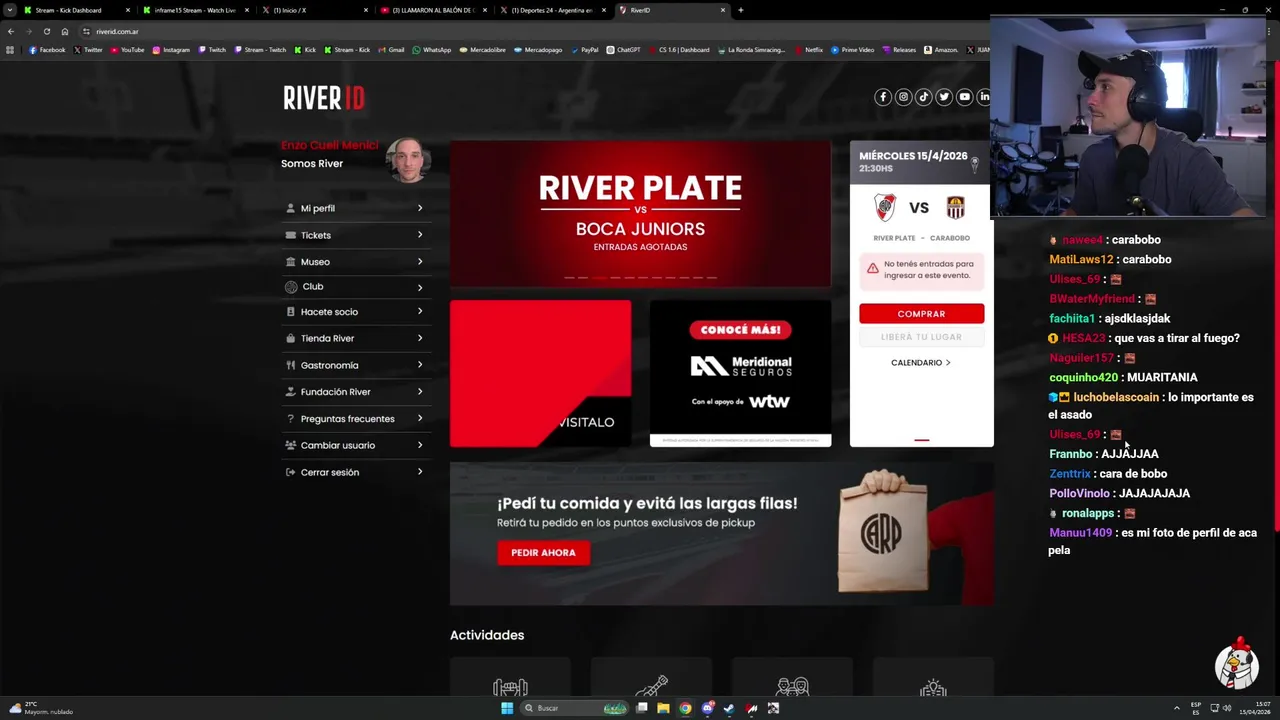Click the Club crest icon in sidebar
The height and width of the screenshot is (720, 1280).
pyautogui.click(x=291, y=287)
